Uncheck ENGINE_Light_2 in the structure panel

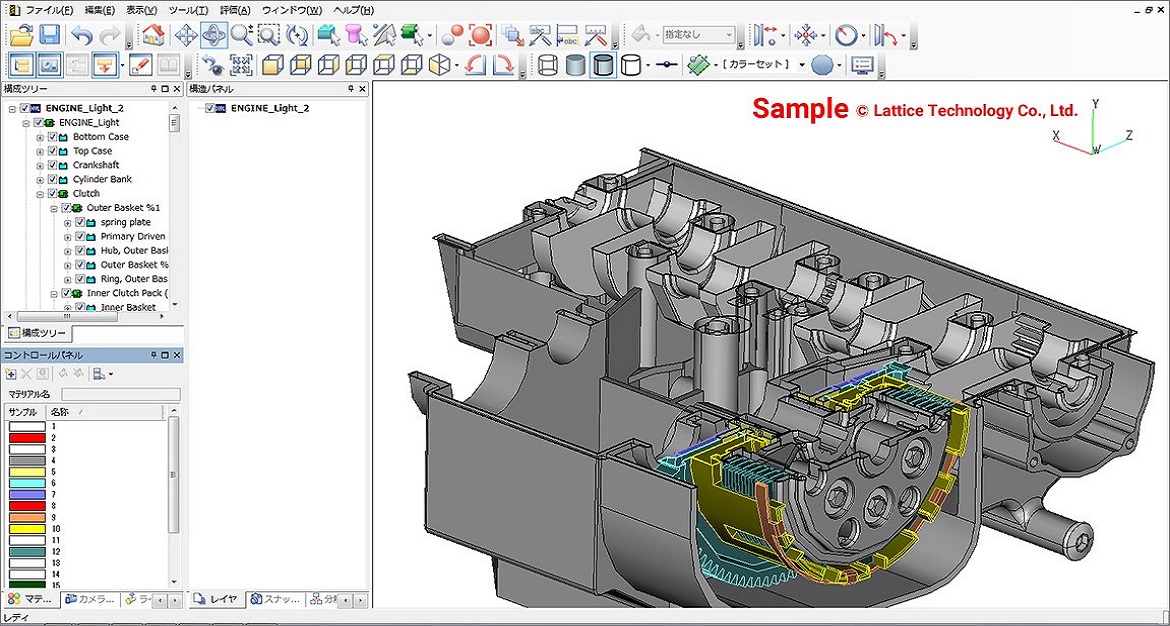210,108
